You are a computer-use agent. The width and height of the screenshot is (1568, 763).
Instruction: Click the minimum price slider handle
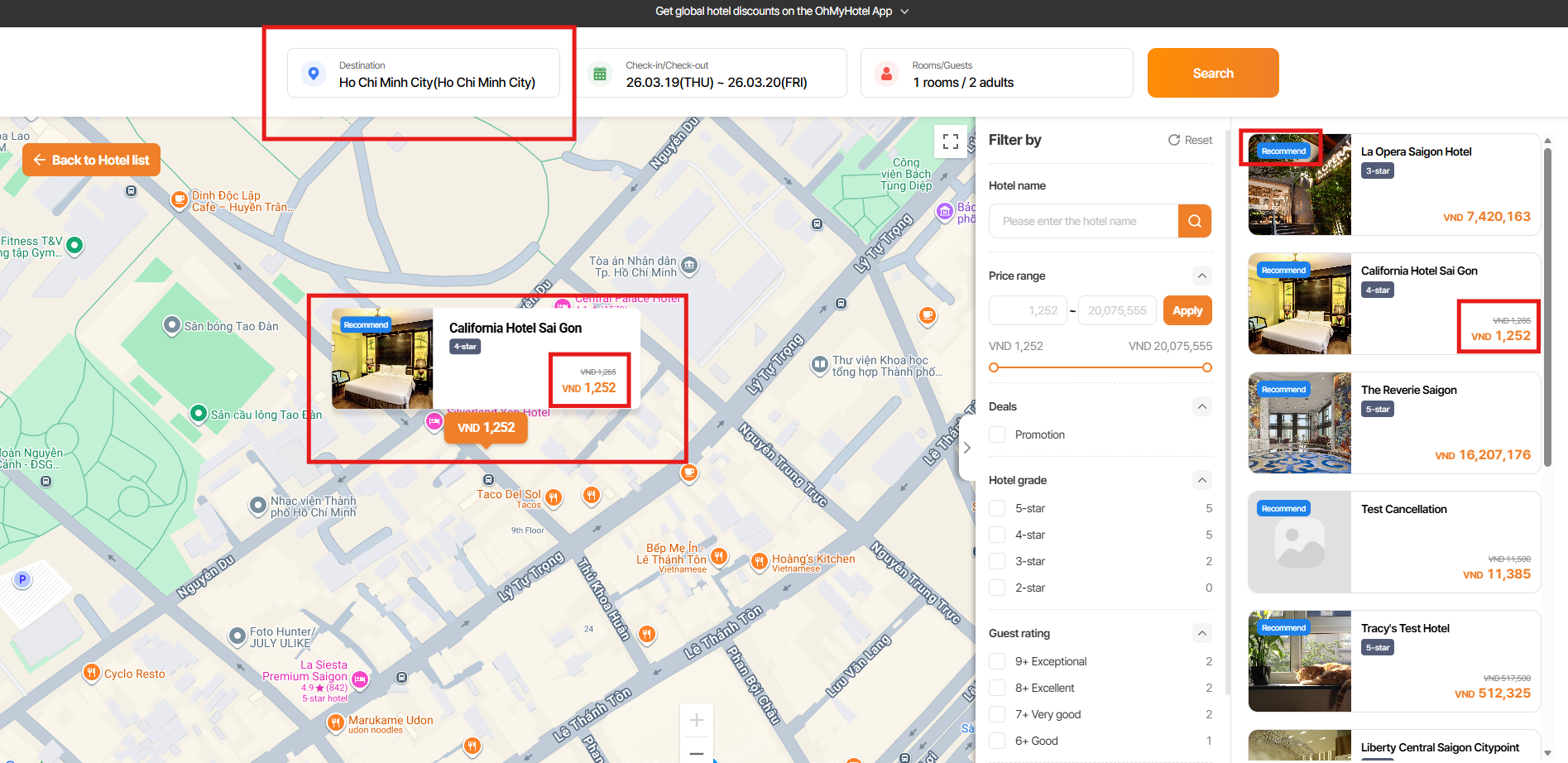pyautogui.click(x=994, y=367)
